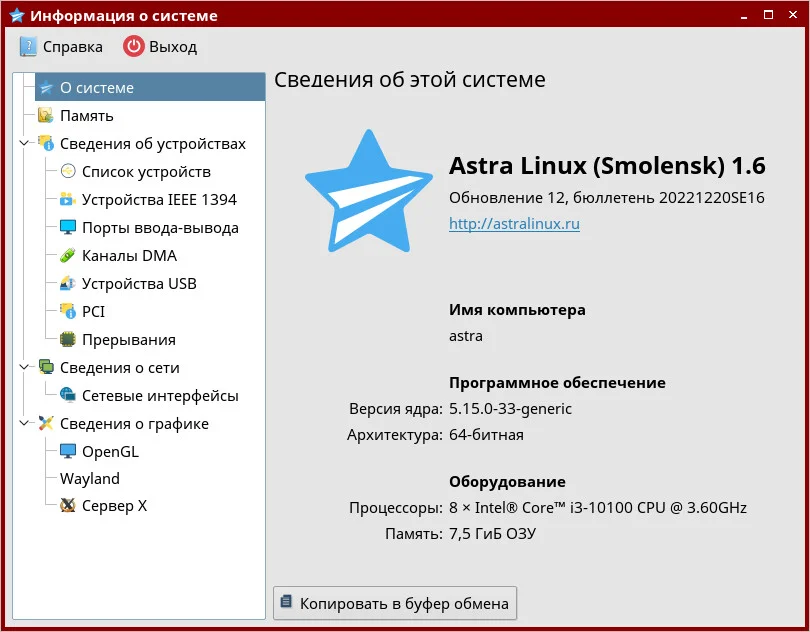Click the title bar star app icon
Screen dimensions: 810x632
pos(17,15)
